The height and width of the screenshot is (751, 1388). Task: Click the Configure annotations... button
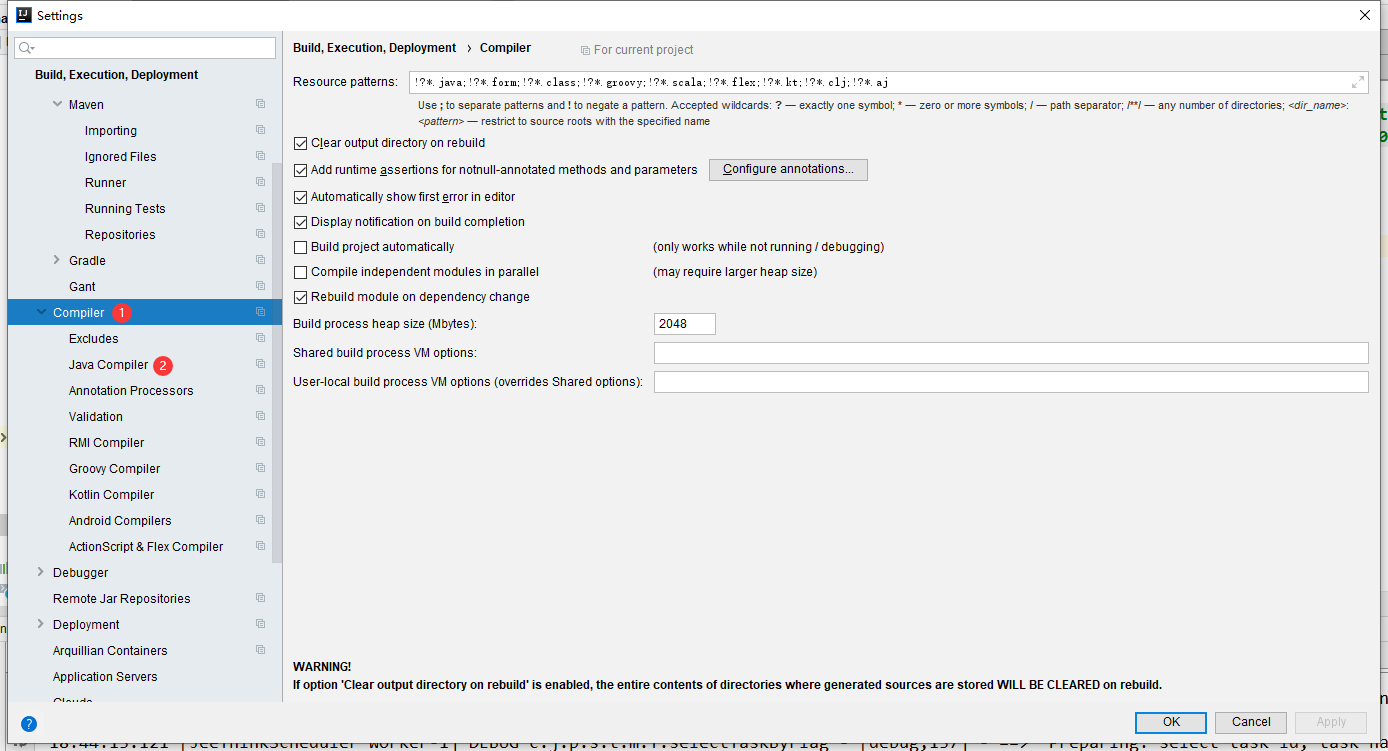coord(788,170)
